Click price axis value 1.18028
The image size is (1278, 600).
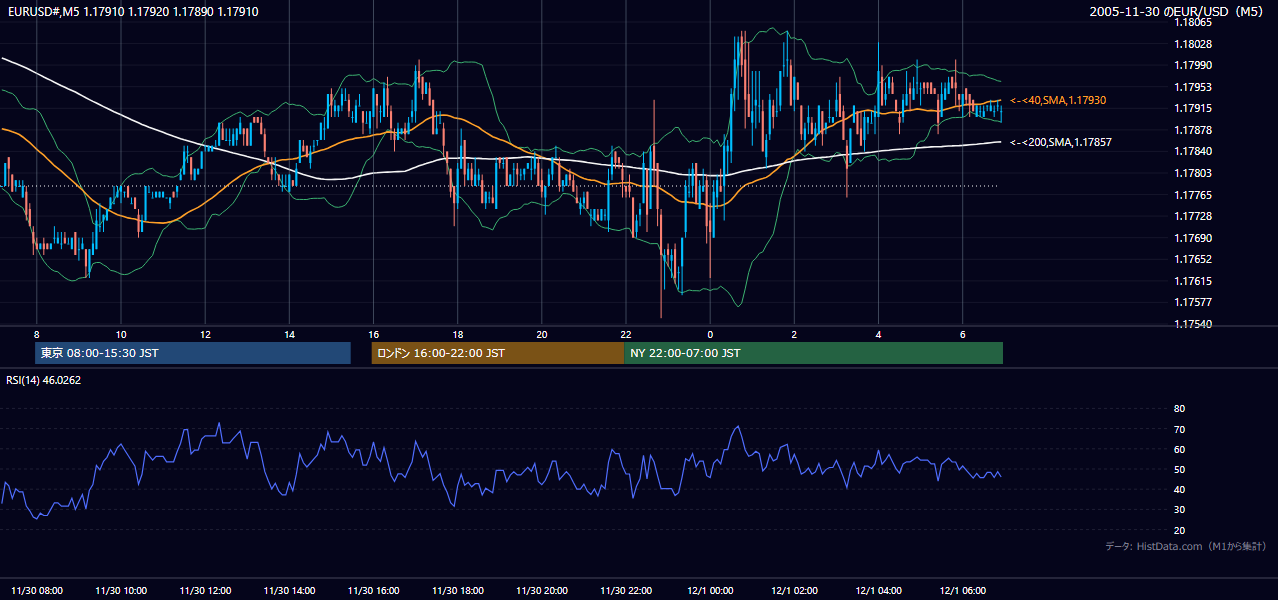pyautogui.click(x=1195, y=44)
